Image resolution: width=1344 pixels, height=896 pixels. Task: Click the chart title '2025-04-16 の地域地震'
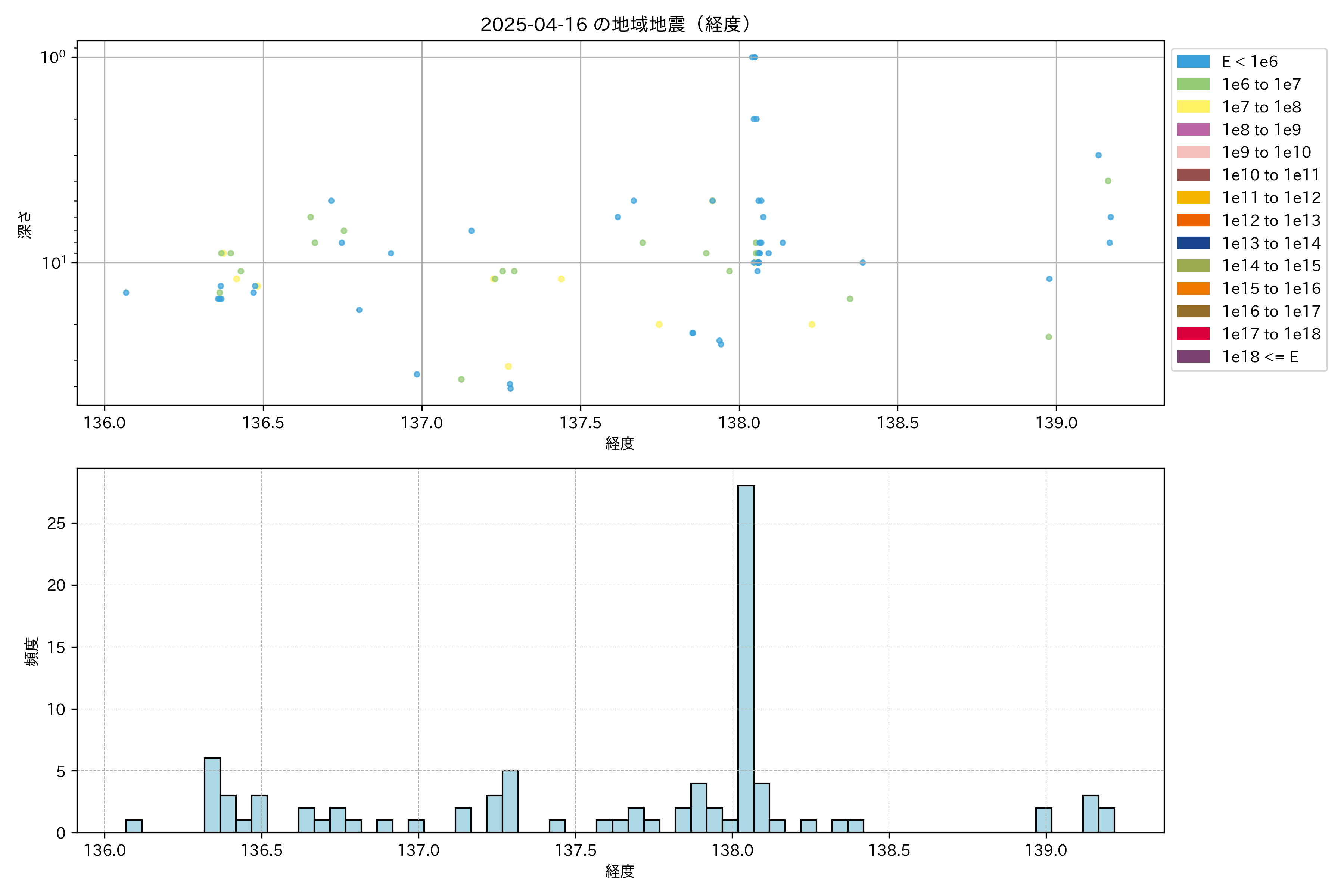(615, 24)
